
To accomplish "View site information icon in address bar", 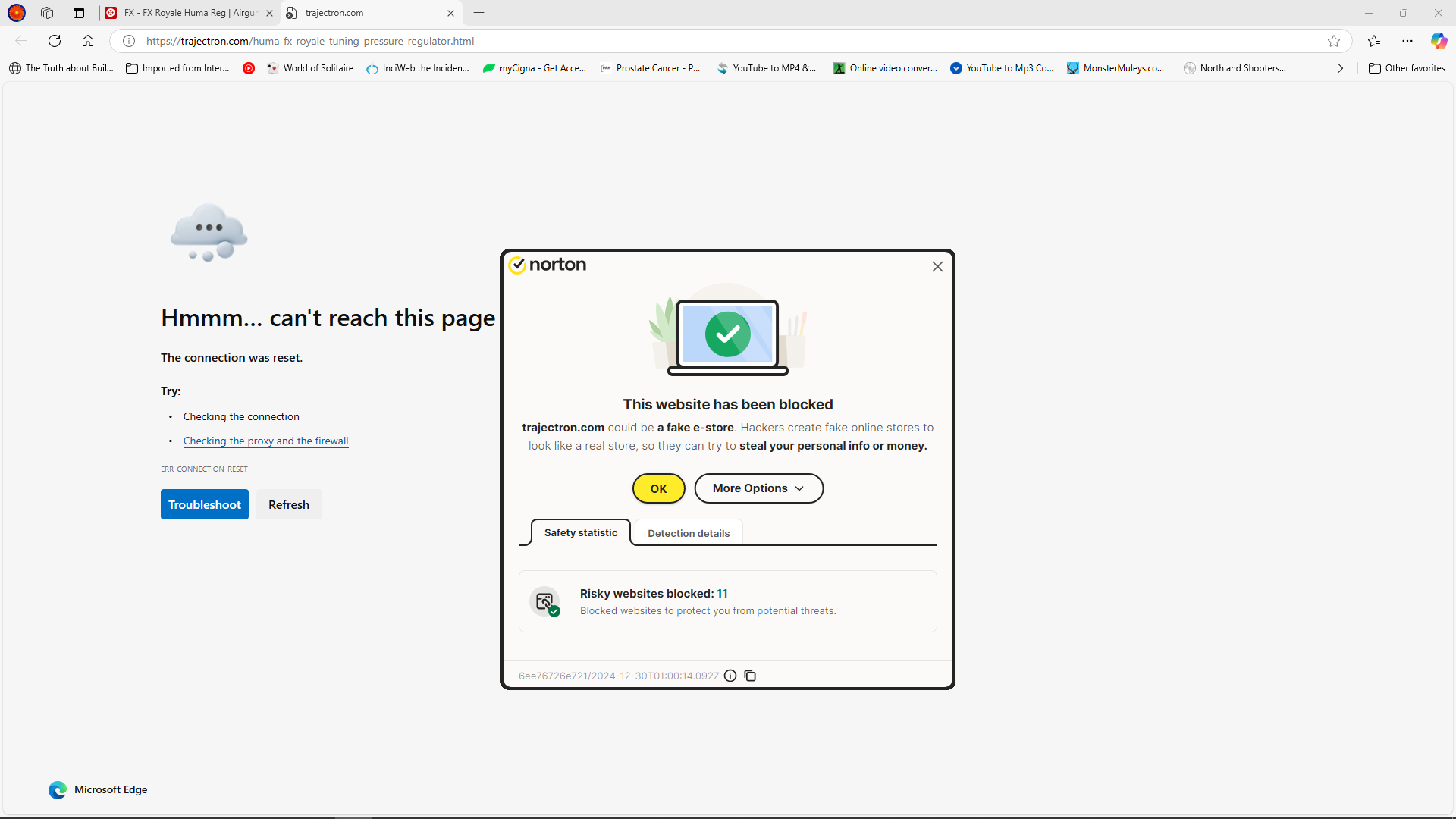I will pyautogui.click(x=129, y=41).
